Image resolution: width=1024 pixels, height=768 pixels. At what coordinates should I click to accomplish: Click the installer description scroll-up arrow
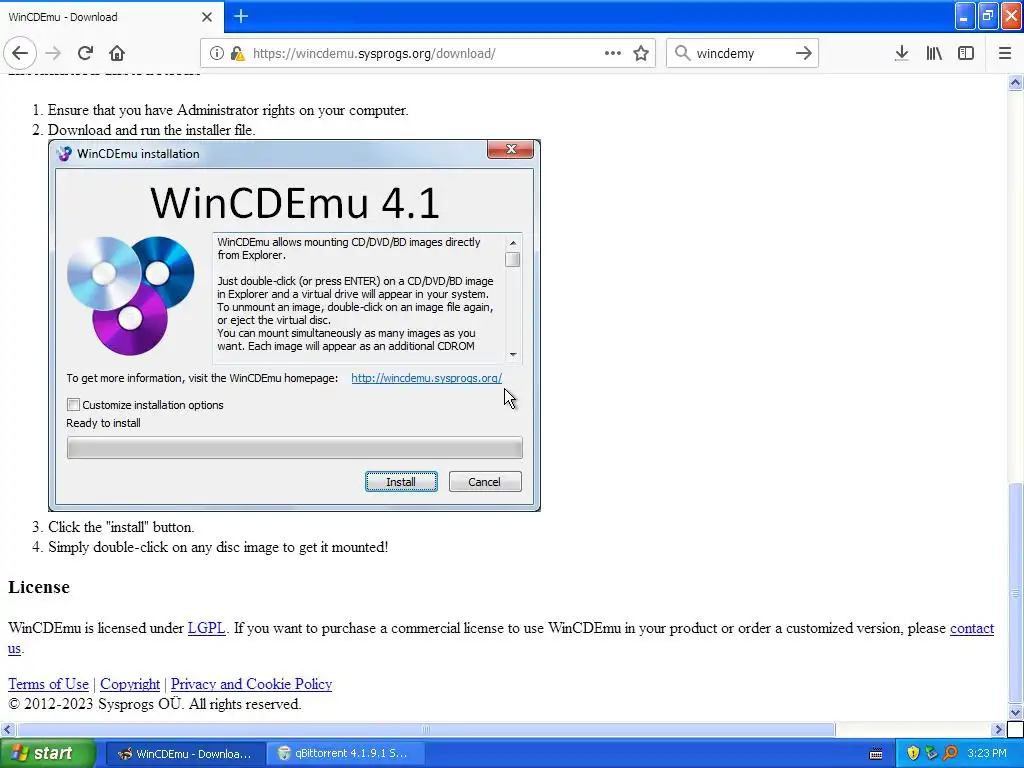click(x=513, y=242)
